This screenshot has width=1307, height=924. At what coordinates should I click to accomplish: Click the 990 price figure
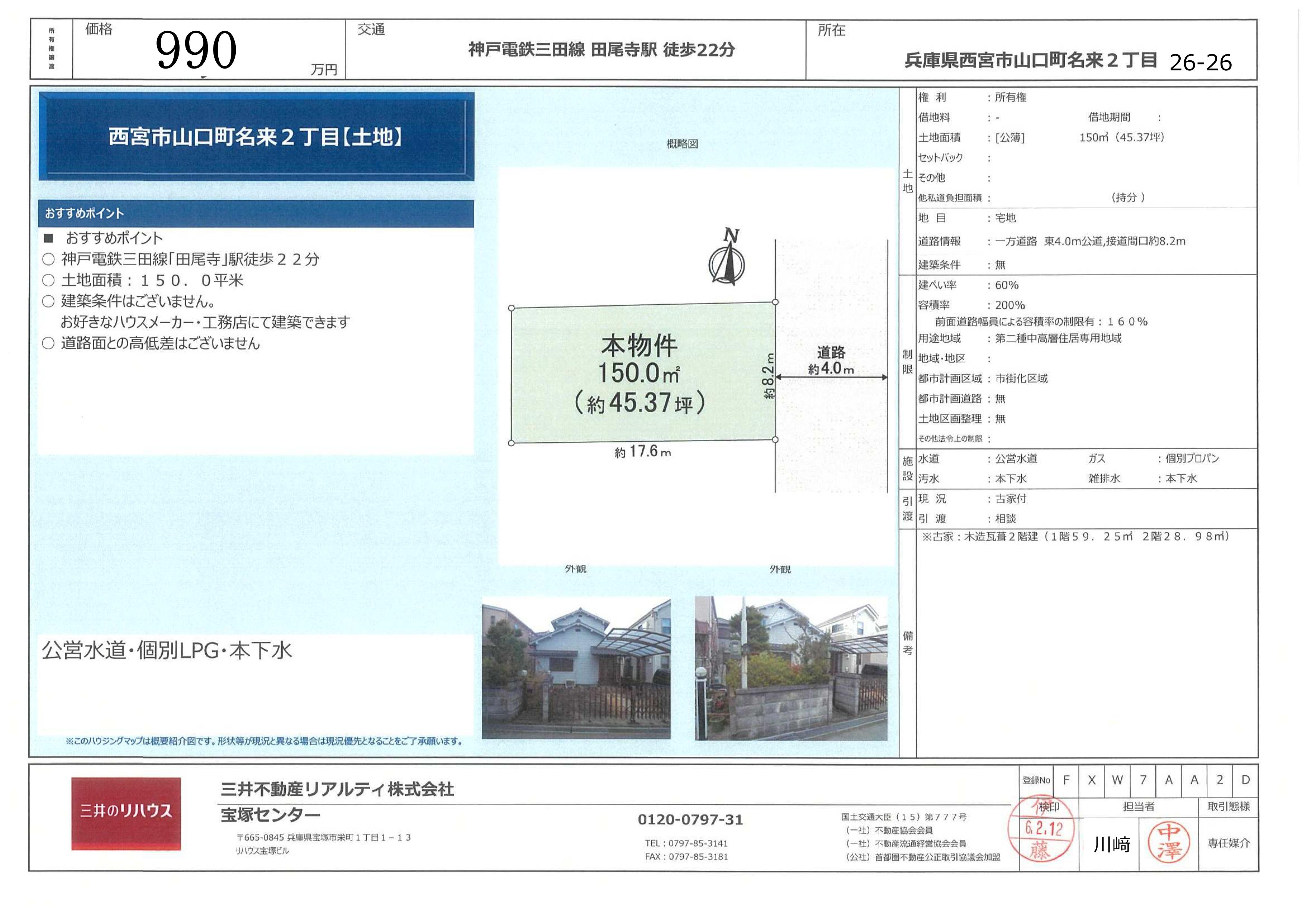(196, 50)
